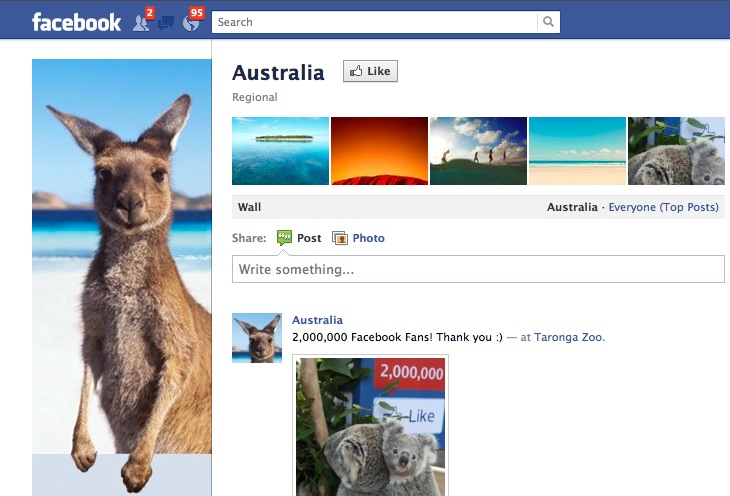Click the Write something text box
Image resolution: width=730 pixels, height=496 pixels.
(x=478, y=269)
